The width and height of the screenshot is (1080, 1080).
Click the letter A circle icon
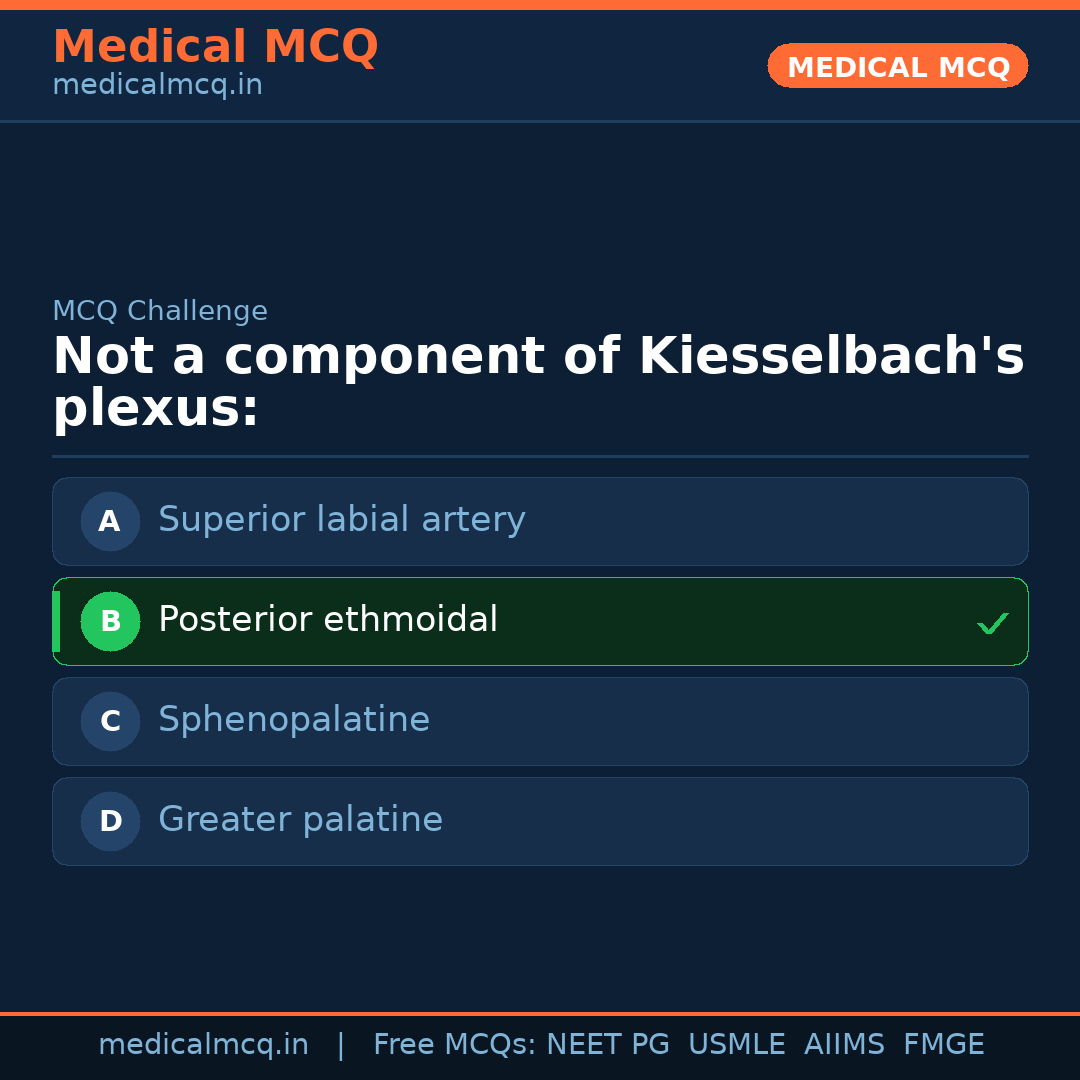(110, 521)
